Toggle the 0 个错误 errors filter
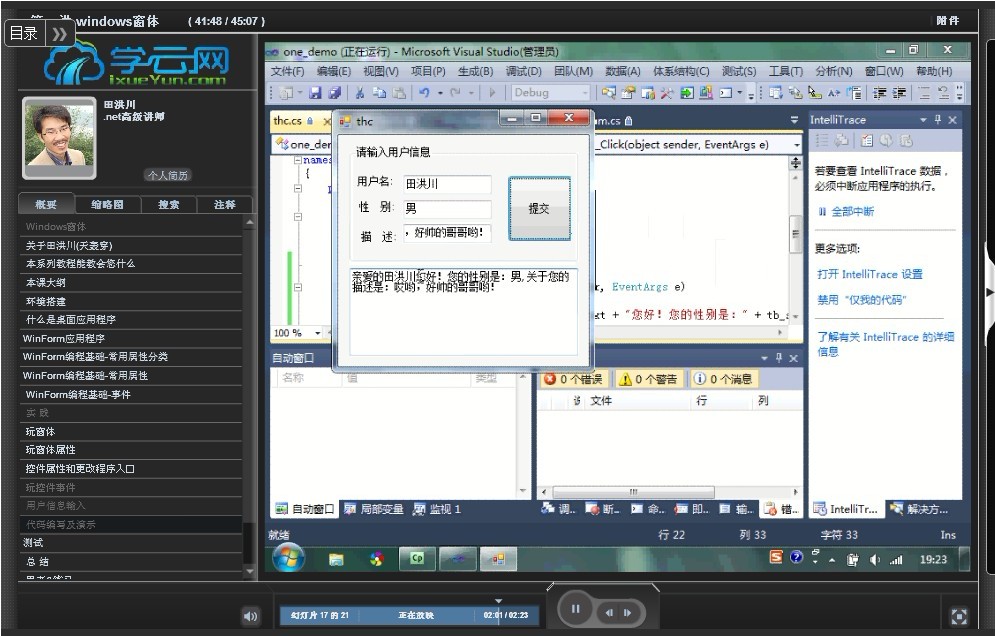This screenshot has height=636, width=995. click(x=574, y=379)
